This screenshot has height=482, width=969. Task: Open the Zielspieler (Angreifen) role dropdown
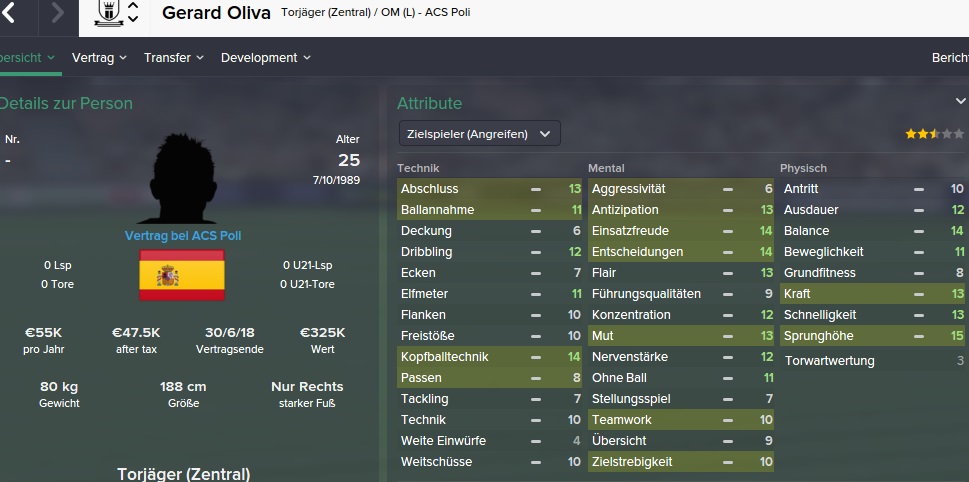click(479, 133)
